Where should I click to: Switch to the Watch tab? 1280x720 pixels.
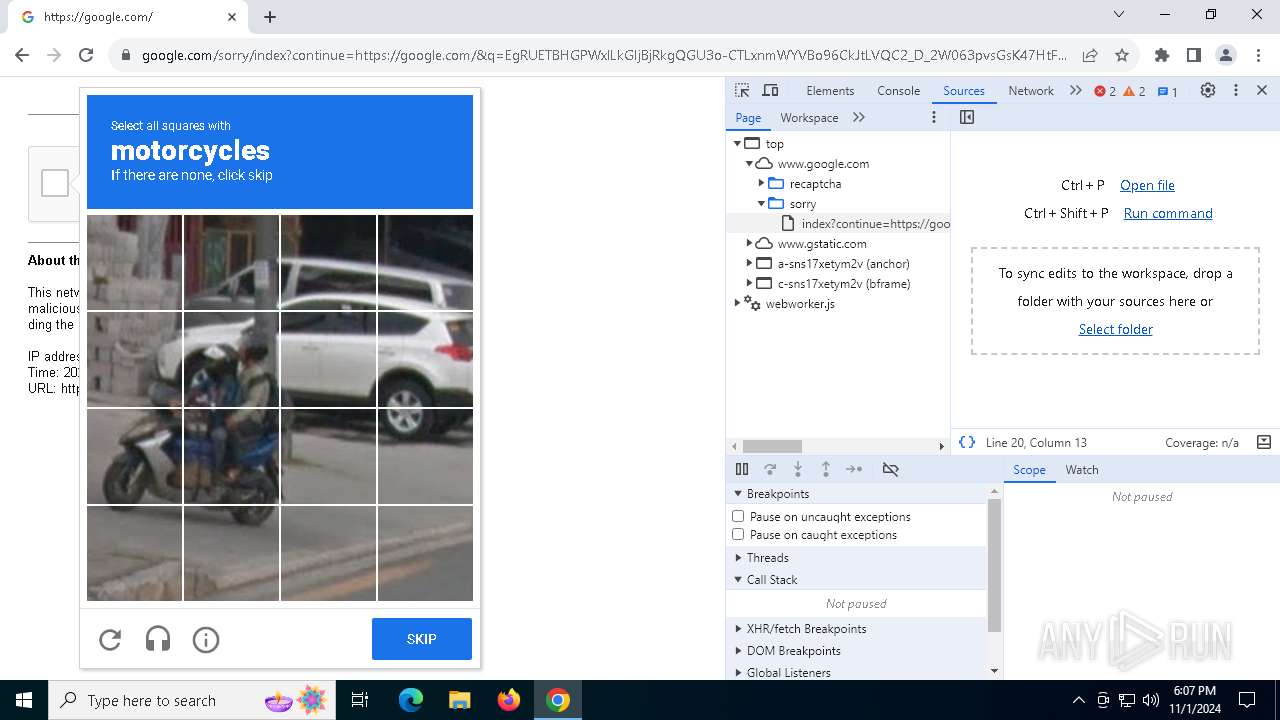[x=1082, y=469]
